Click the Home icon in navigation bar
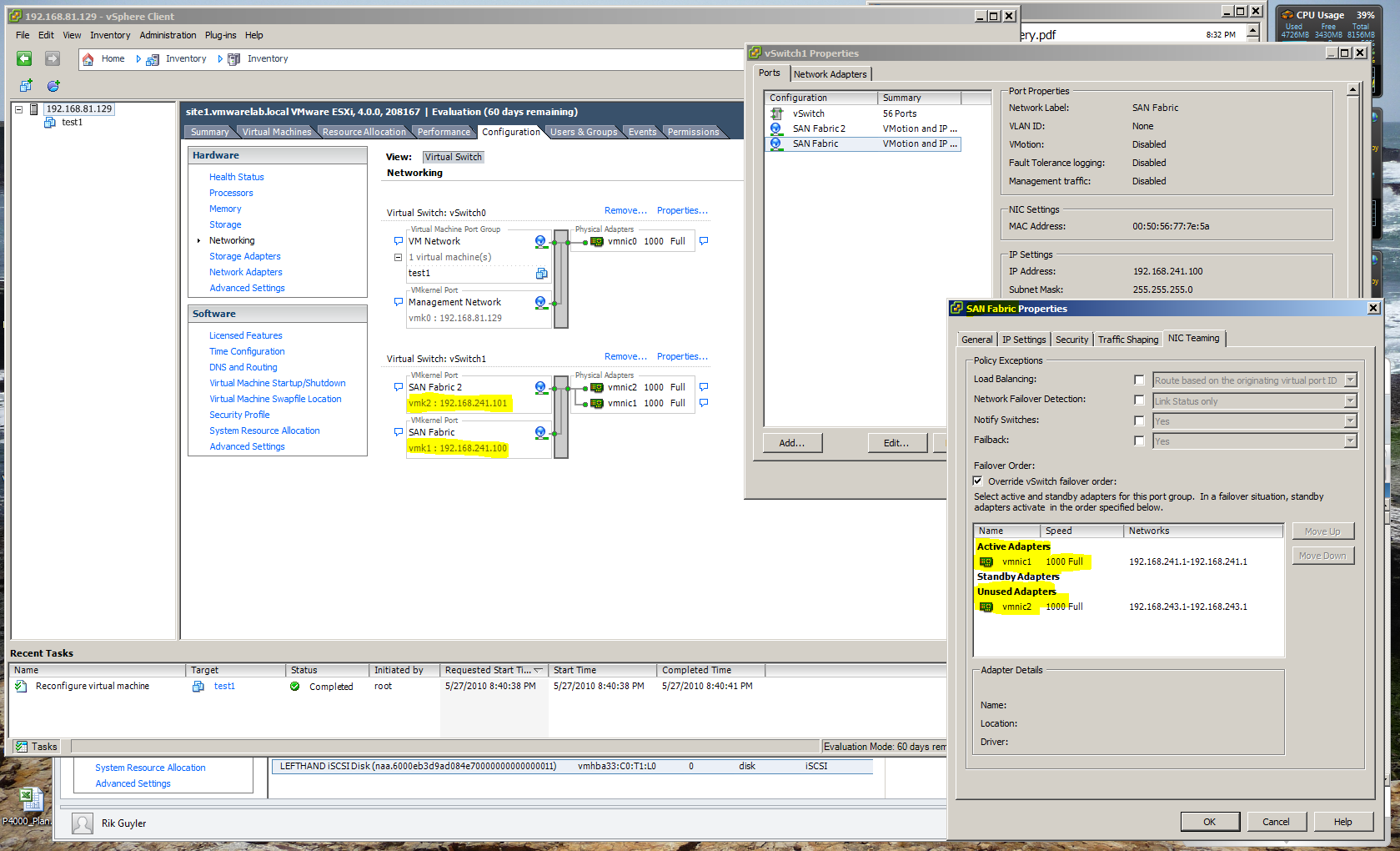Image resolution: width=1400 pixels, height=851 pixels. 88,59
